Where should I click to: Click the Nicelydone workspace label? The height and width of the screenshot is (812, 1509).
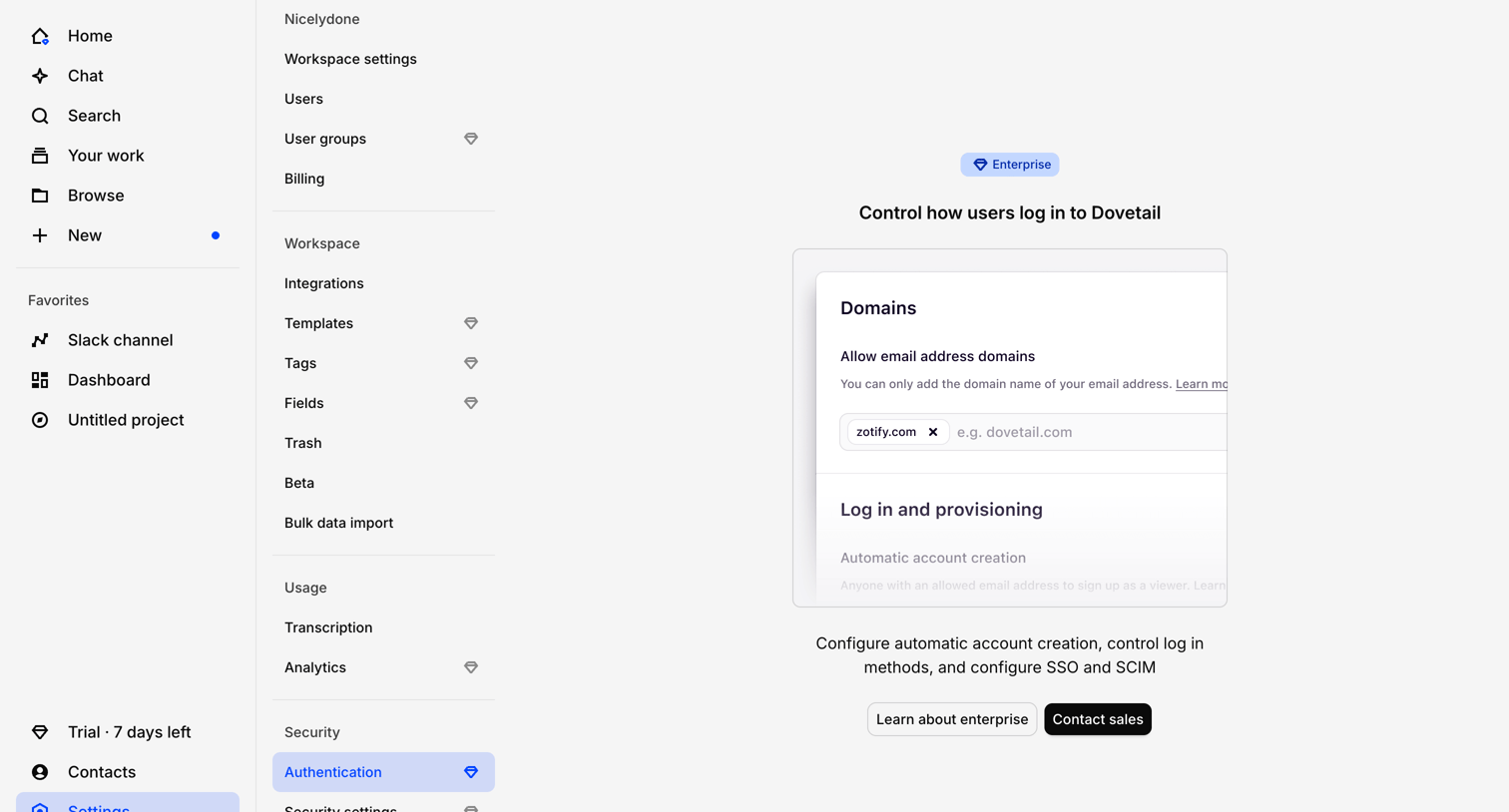coord(321,19)
